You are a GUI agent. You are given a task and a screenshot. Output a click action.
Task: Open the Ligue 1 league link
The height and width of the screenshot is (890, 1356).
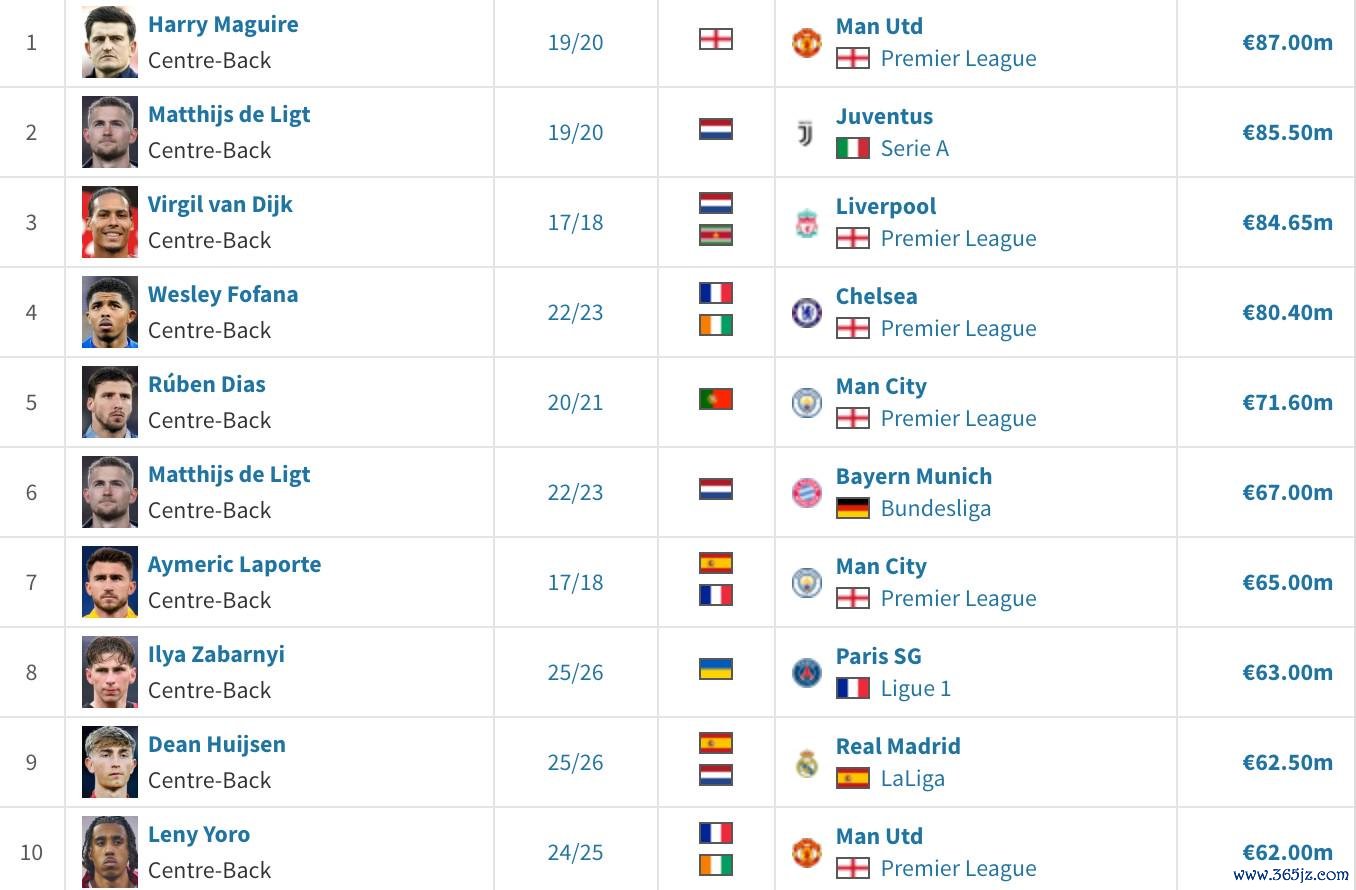916,689
